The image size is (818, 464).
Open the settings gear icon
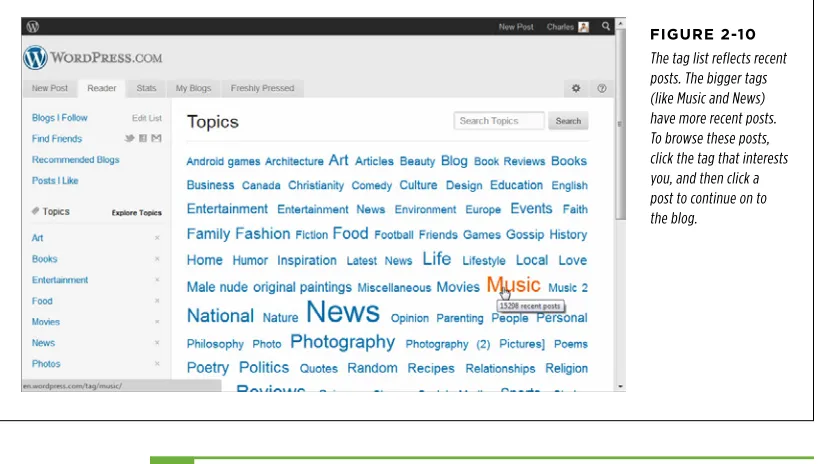[576, 88]
